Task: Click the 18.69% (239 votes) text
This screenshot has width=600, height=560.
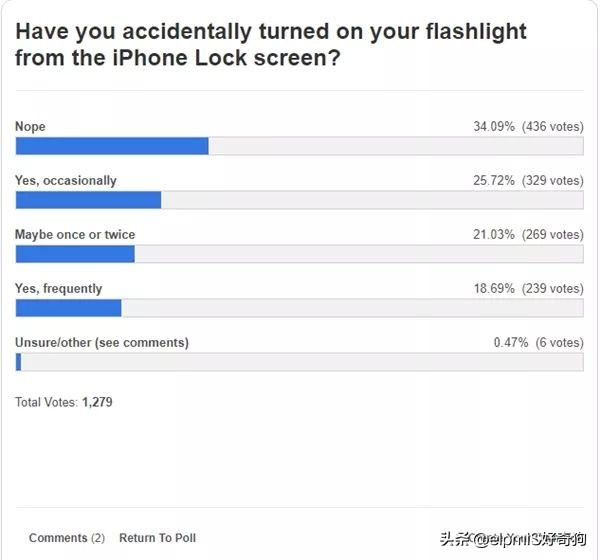Action: tap(527, 289)
